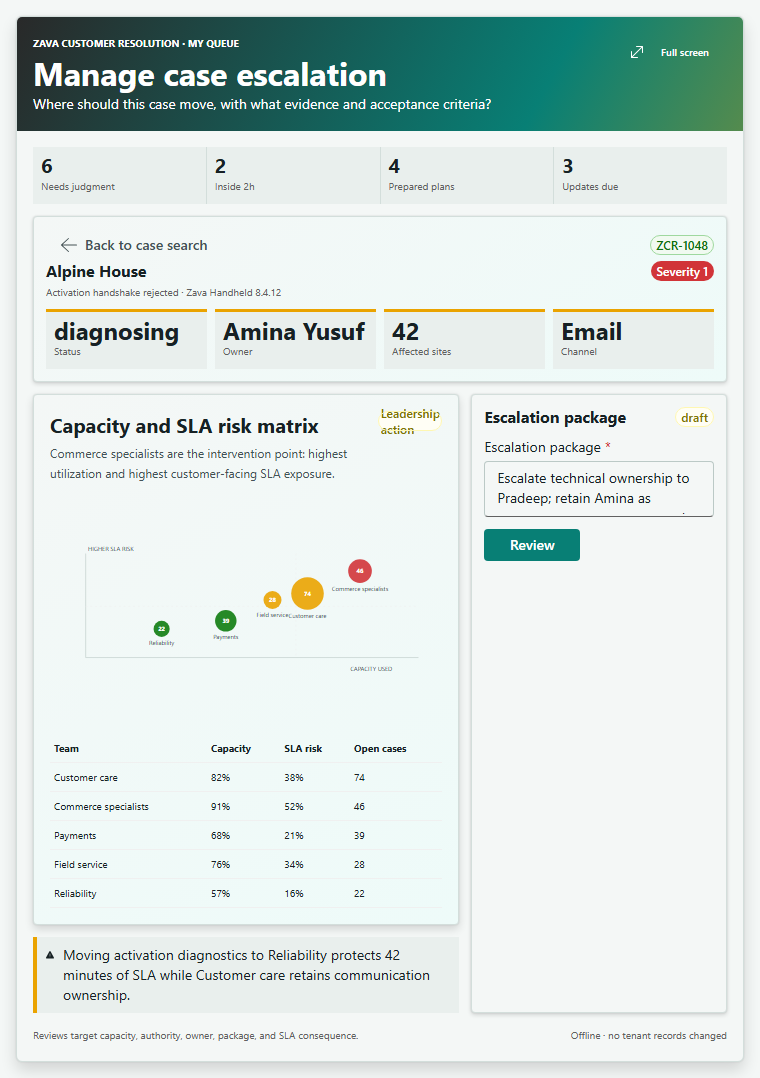The image size is (760, 1078).
Task: Select the Payments table row name
Action: click(x=75, y=835)
